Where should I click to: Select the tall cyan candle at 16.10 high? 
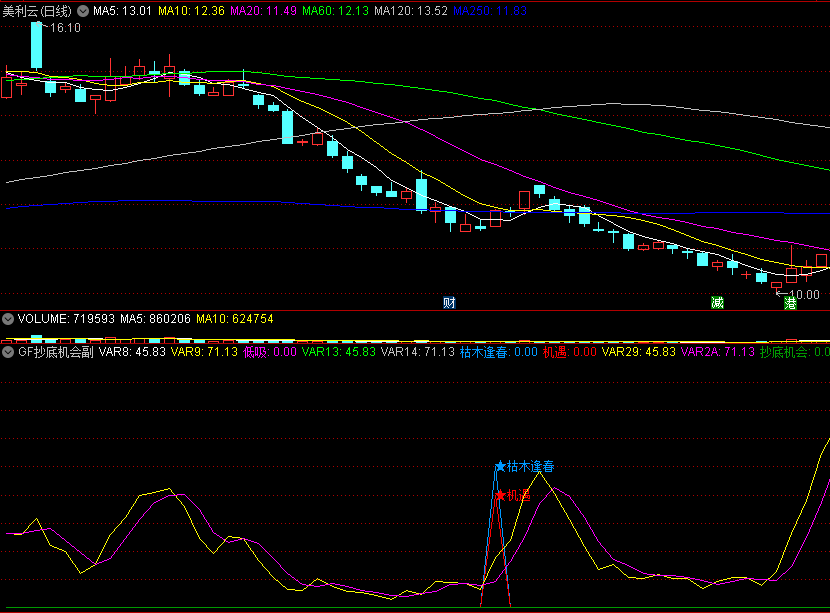click(37, 46)
